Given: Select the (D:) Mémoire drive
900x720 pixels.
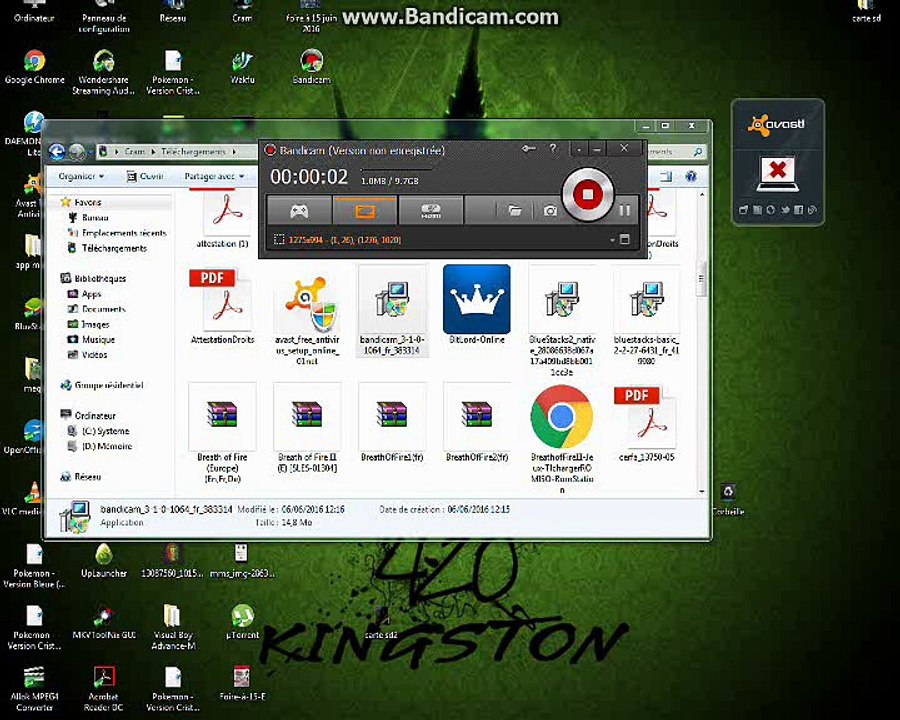Looking at the screenshot, I should [107, 446].
